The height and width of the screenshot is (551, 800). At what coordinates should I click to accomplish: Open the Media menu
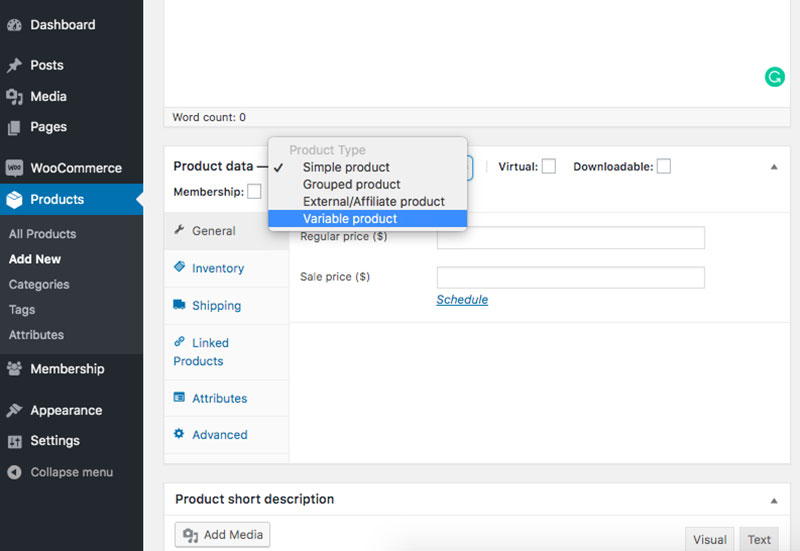[71, 96]
